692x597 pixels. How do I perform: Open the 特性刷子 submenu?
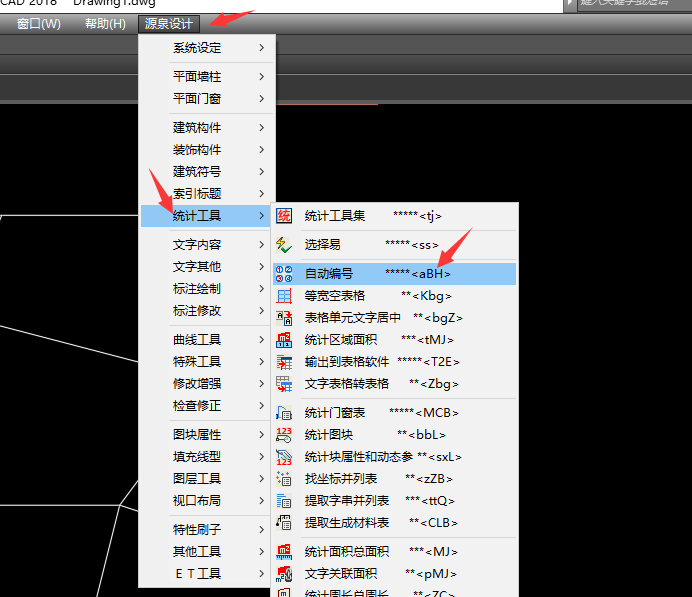click(x=206, y=529)
